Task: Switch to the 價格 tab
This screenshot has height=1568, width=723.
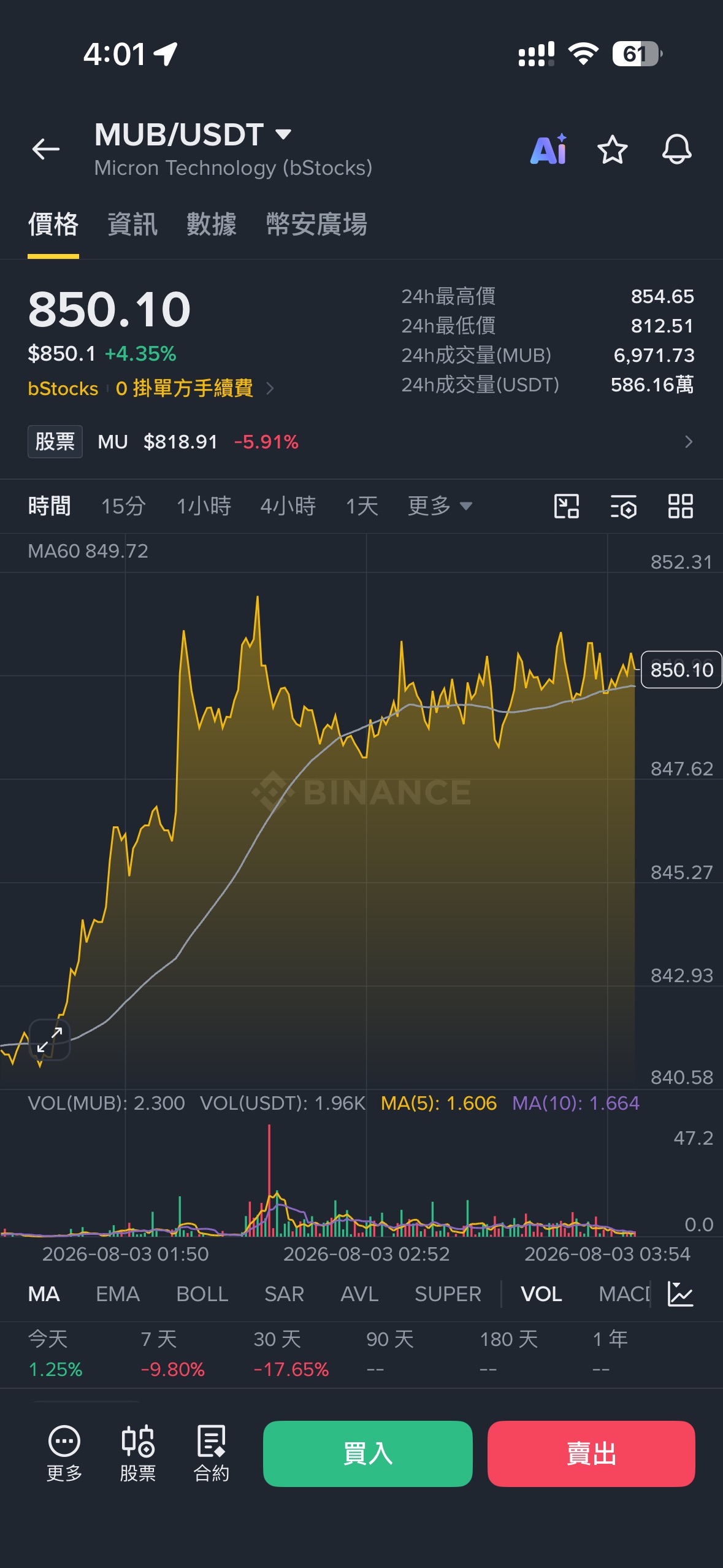Action: pyautogui.click(x=53, y=225)
